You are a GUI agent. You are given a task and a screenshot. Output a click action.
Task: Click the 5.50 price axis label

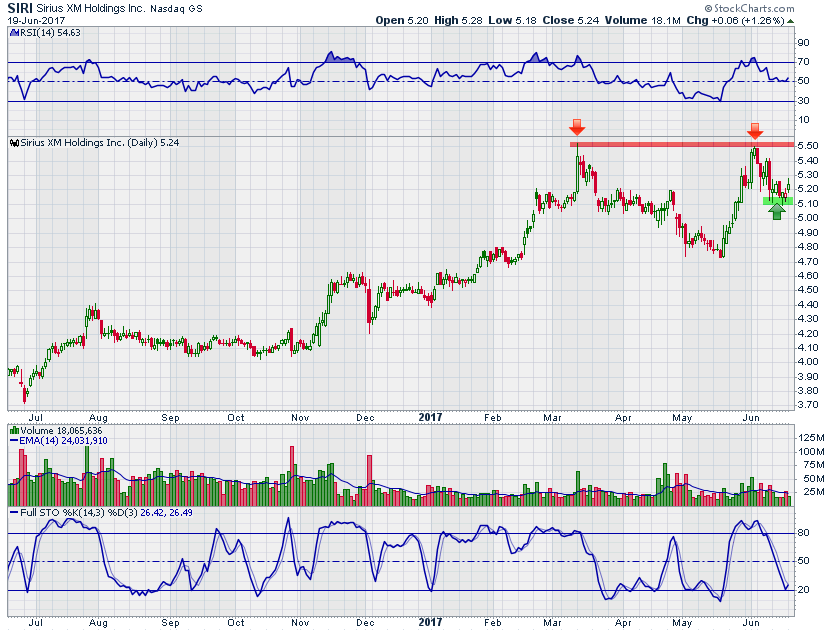[x=808, y=146]
